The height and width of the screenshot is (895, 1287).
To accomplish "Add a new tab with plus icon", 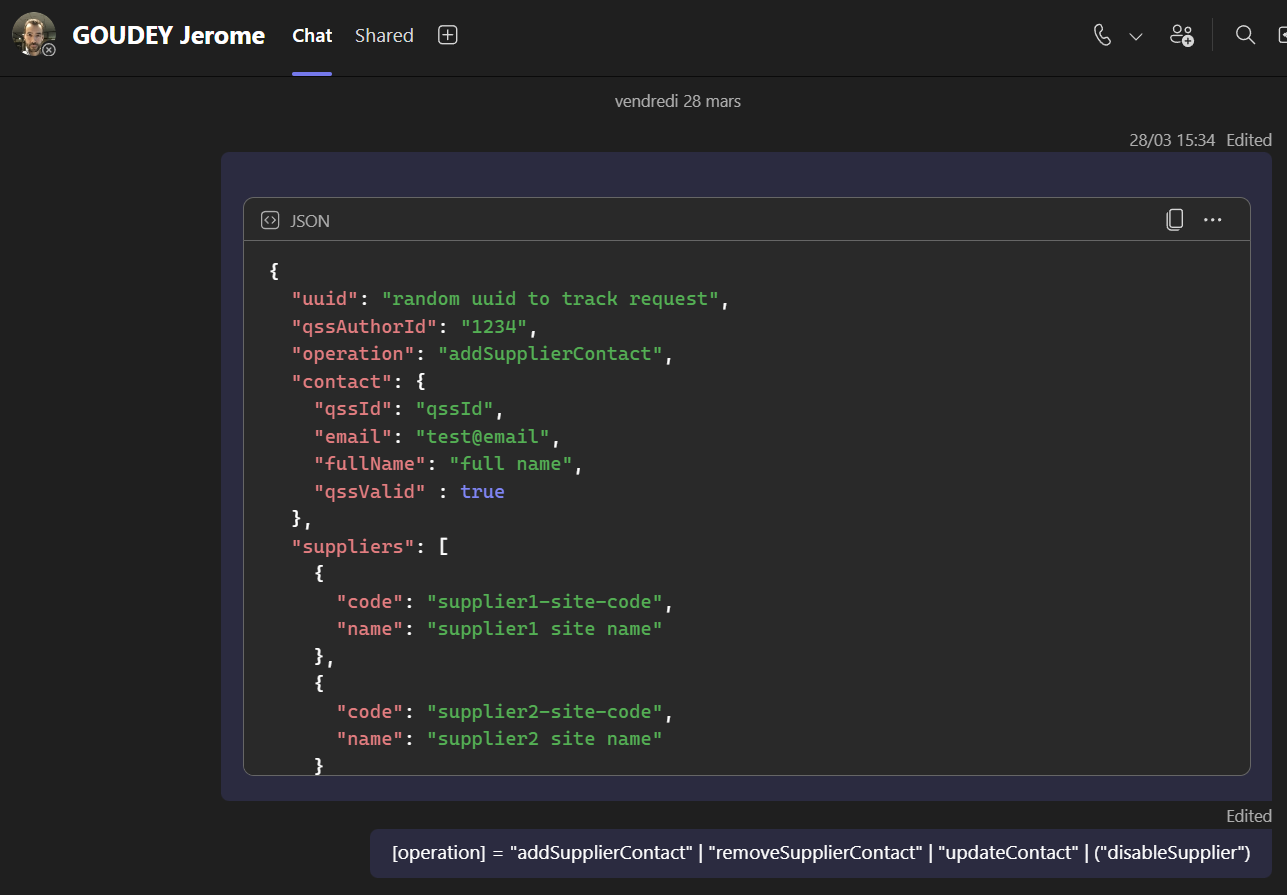I will [448, 35].
